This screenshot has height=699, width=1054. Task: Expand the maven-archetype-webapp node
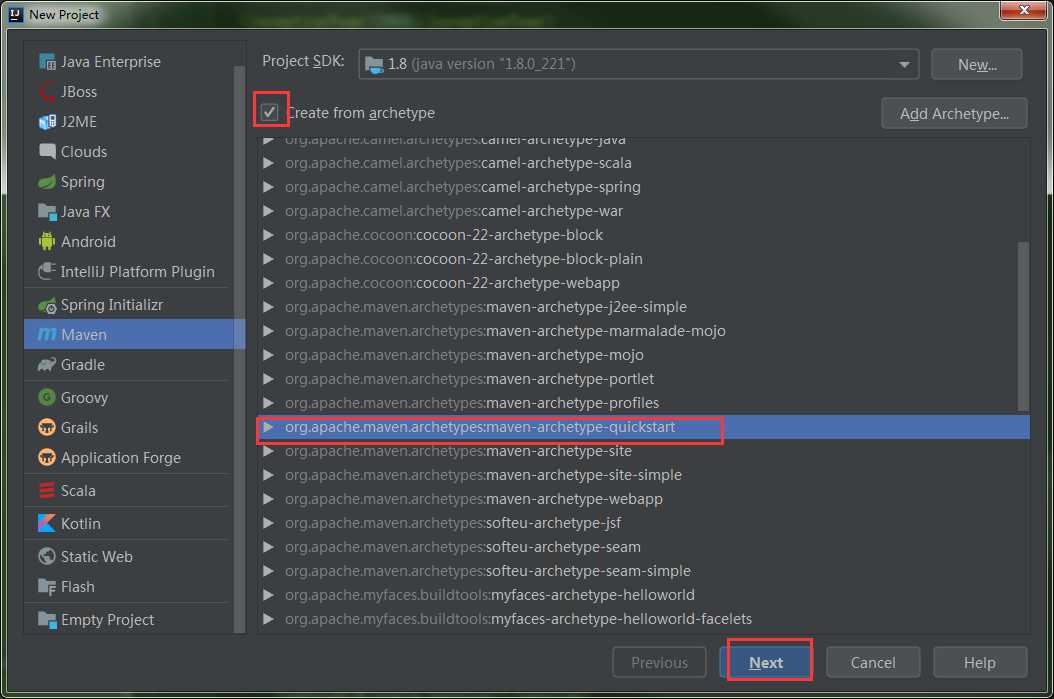pyautogui.click(x=268, y=499)
